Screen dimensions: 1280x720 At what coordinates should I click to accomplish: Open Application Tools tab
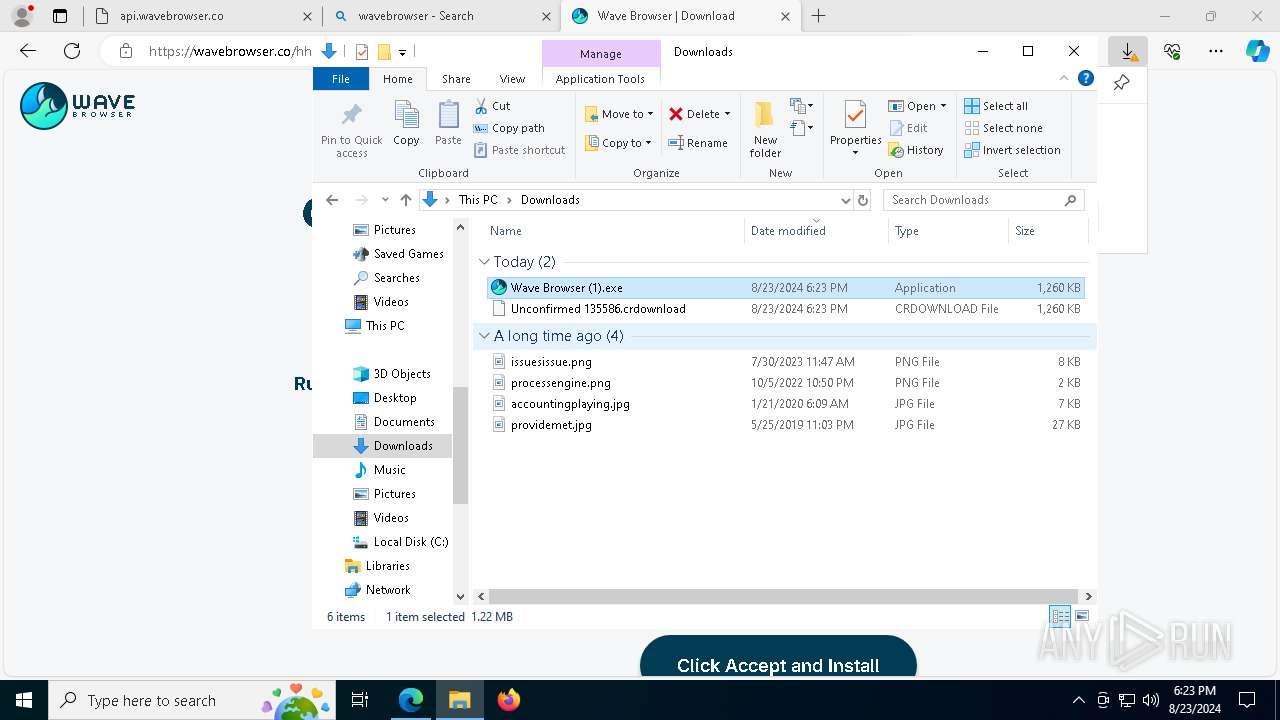[x=600, y=79]
